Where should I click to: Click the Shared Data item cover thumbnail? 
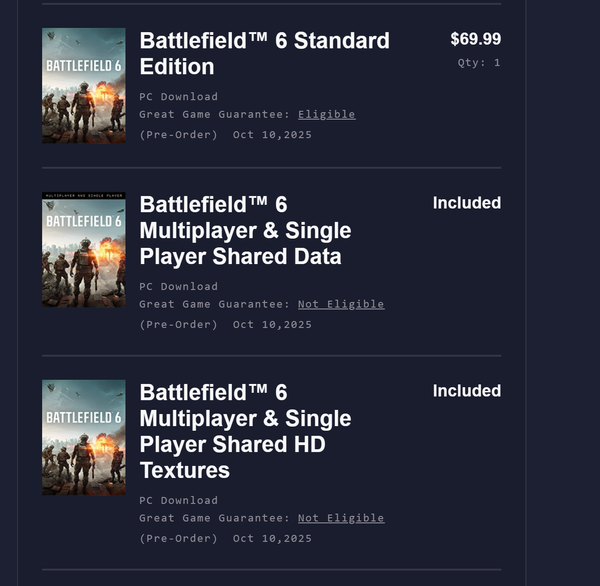(83, 250)
